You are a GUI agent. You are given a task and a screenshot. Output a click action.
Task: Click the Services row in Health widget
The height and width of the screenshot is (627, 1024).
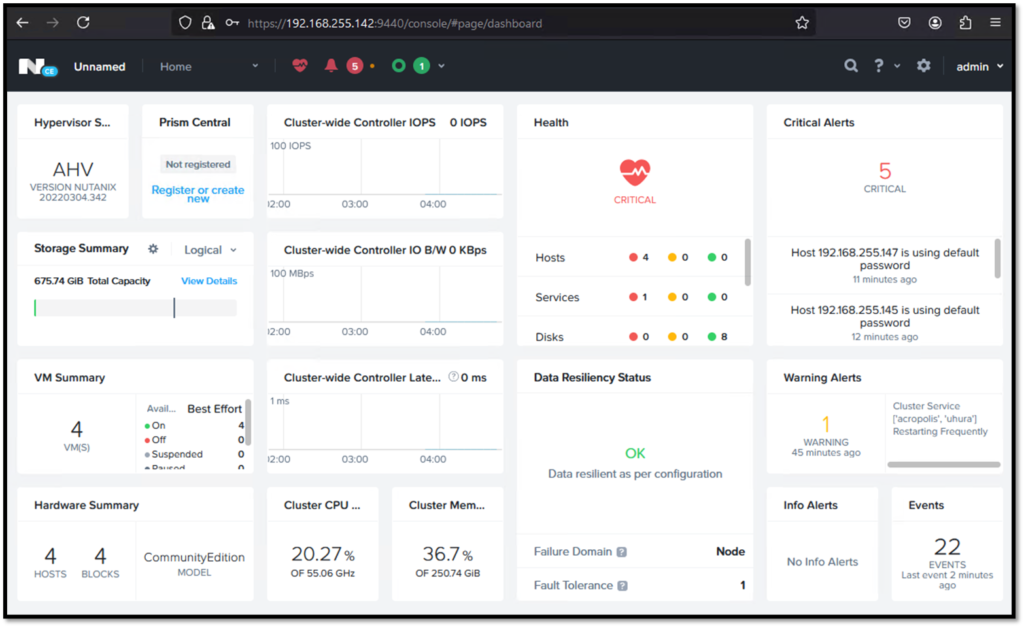(x=632, y=297)
